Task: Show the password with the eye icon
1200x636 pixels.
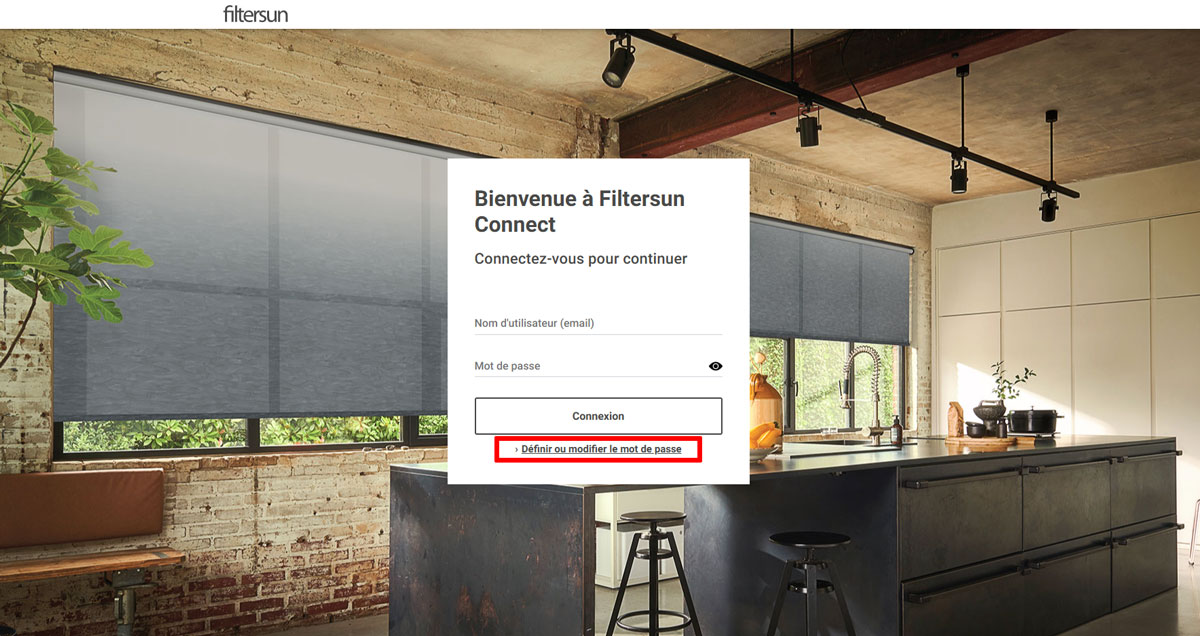Action: (715, 366)
